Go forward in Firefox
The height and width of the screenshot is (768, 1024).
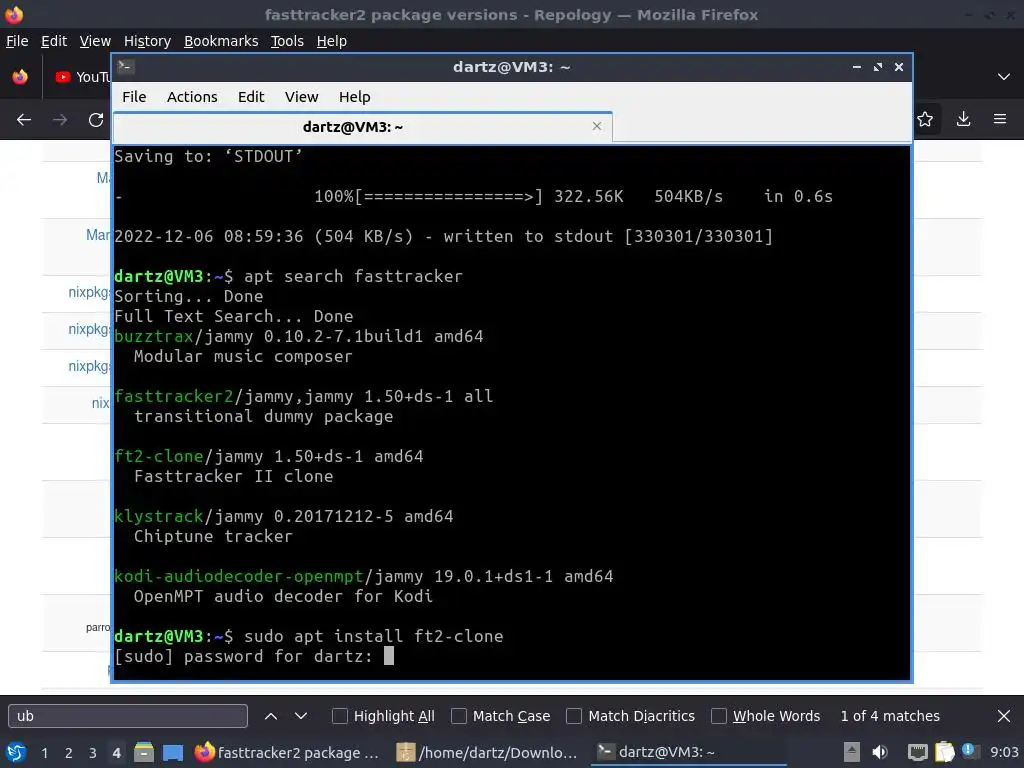pos(60,120)
